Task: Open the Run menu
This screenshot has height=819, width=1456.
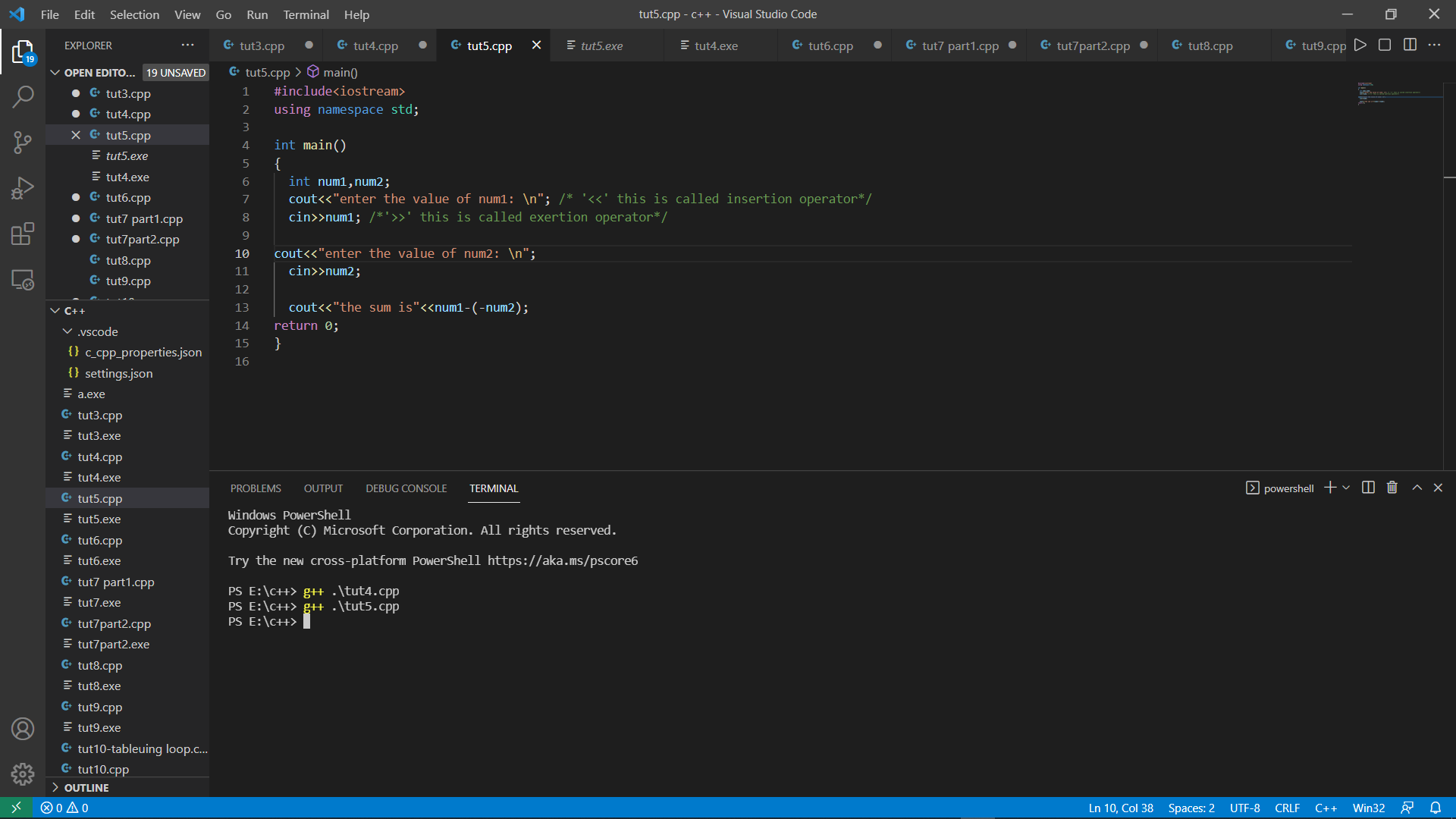Action: pyautogui.click(x=257, y=14)
